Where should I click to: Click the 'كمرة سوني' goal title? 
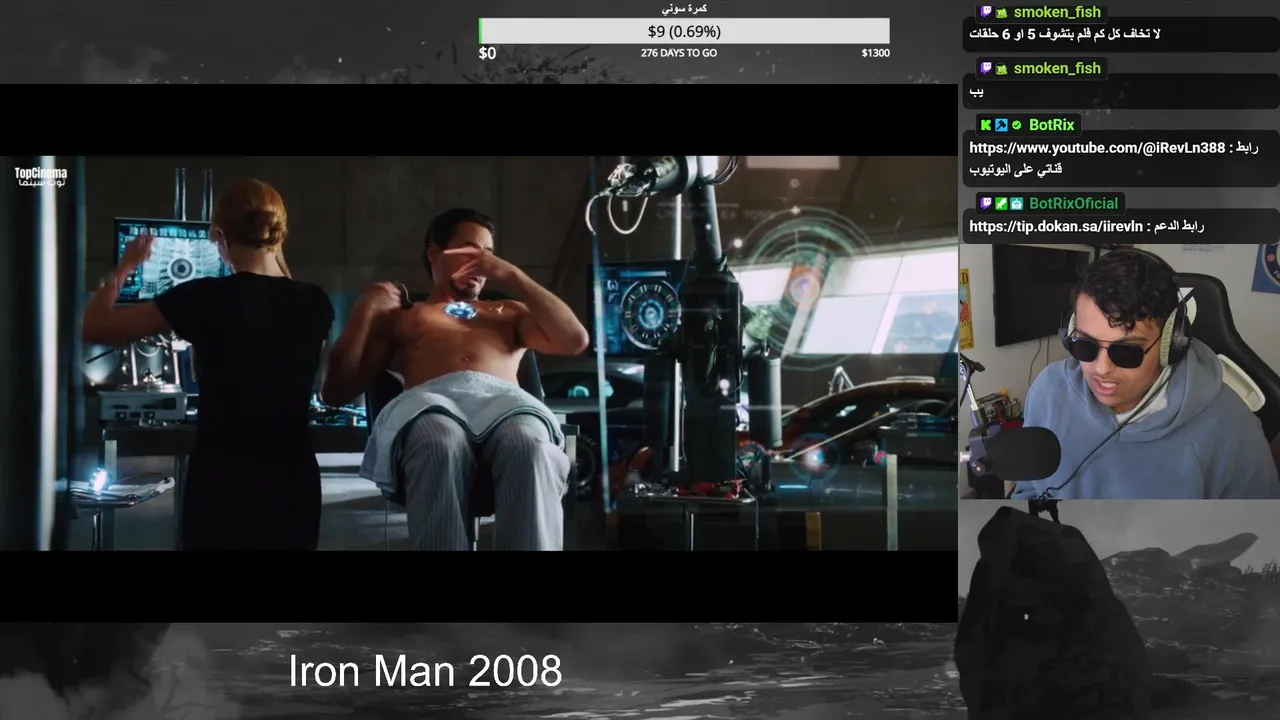pos(684,8)
